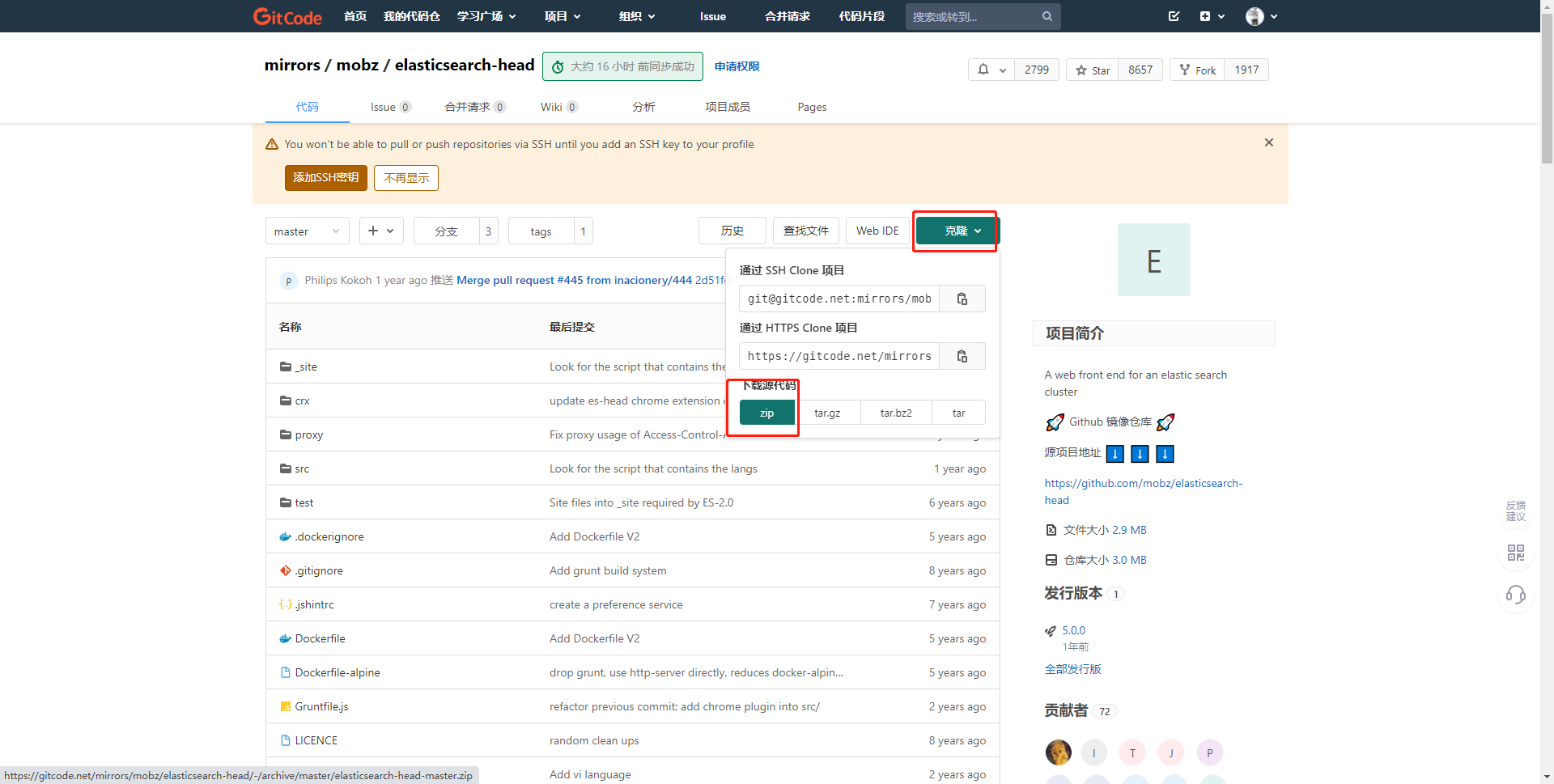Open 历史 commit history
Screen dimensions: 1554x784
tap(732, 231)
